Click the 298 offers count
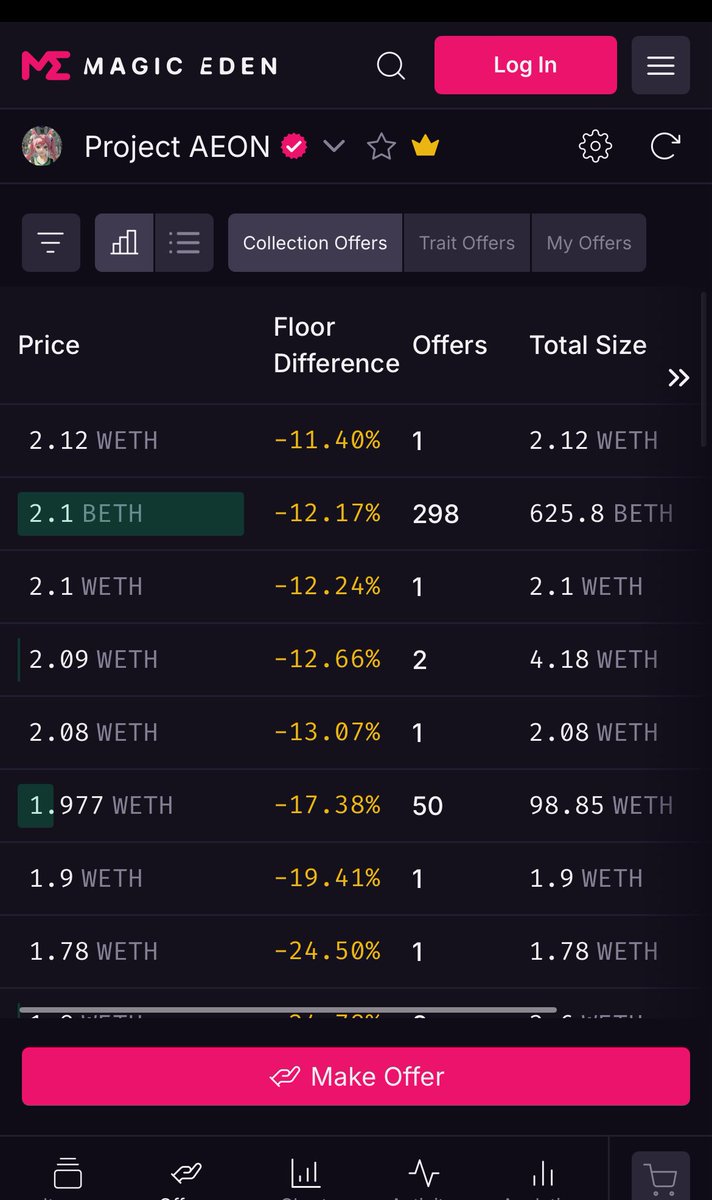 [436, 514]
